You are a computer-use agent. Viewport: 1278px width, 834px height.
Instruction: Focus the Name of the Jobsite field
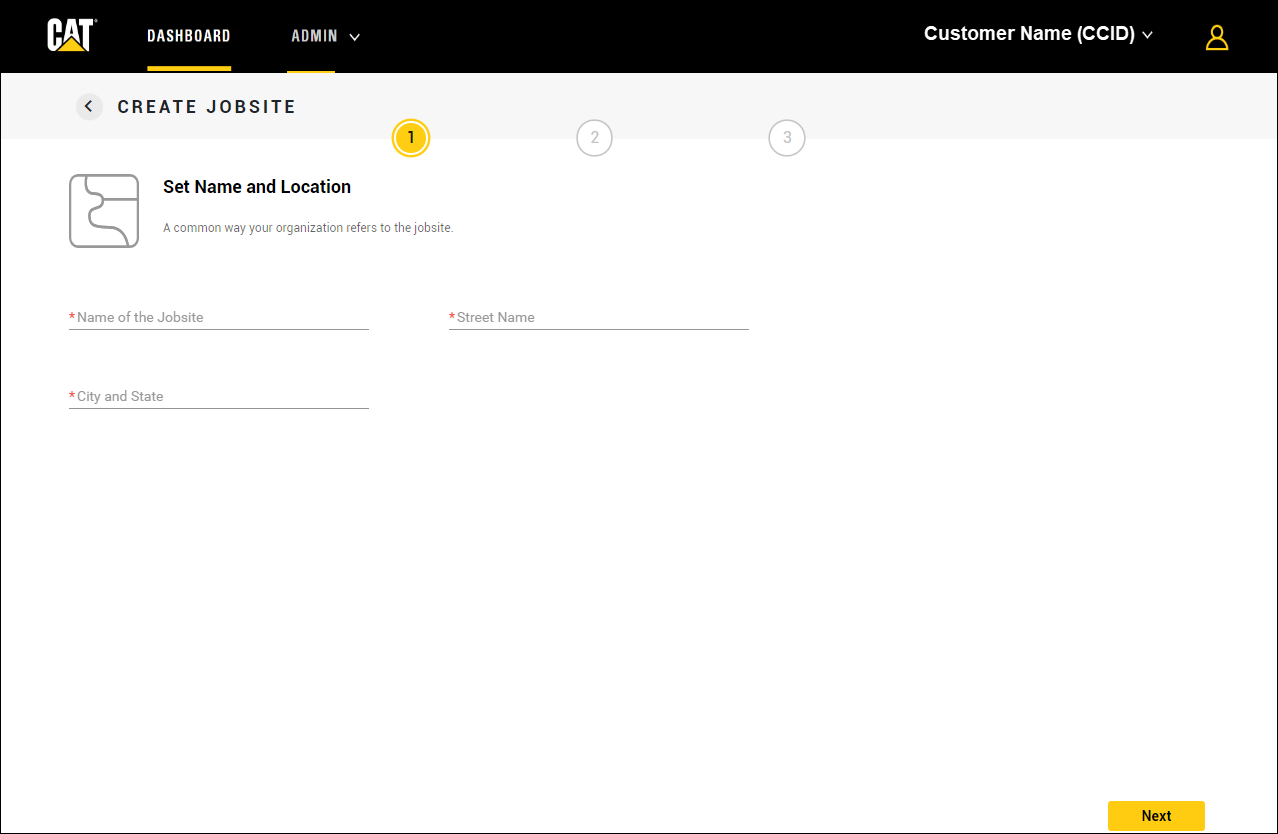pyautogui.click(x=219, y=317)
